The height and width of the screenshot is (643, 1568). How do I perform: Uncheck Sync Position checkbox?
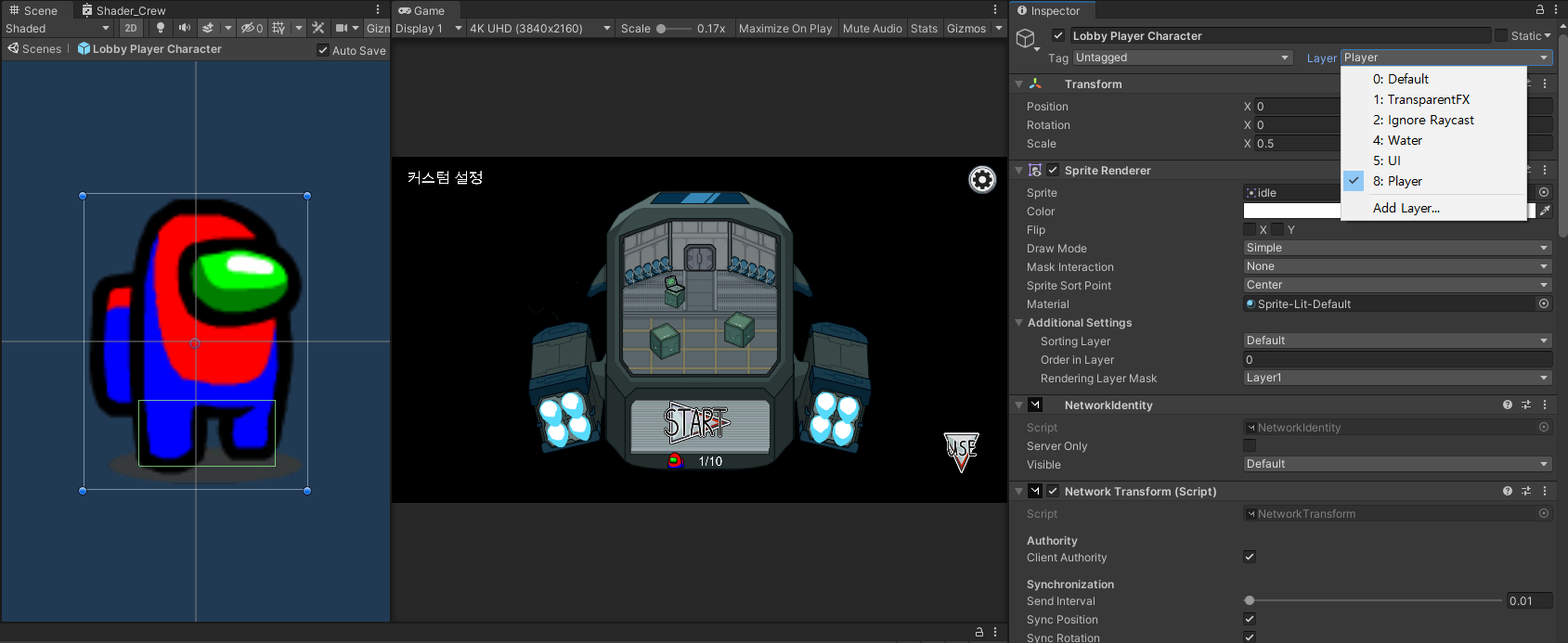point(1250,619)
